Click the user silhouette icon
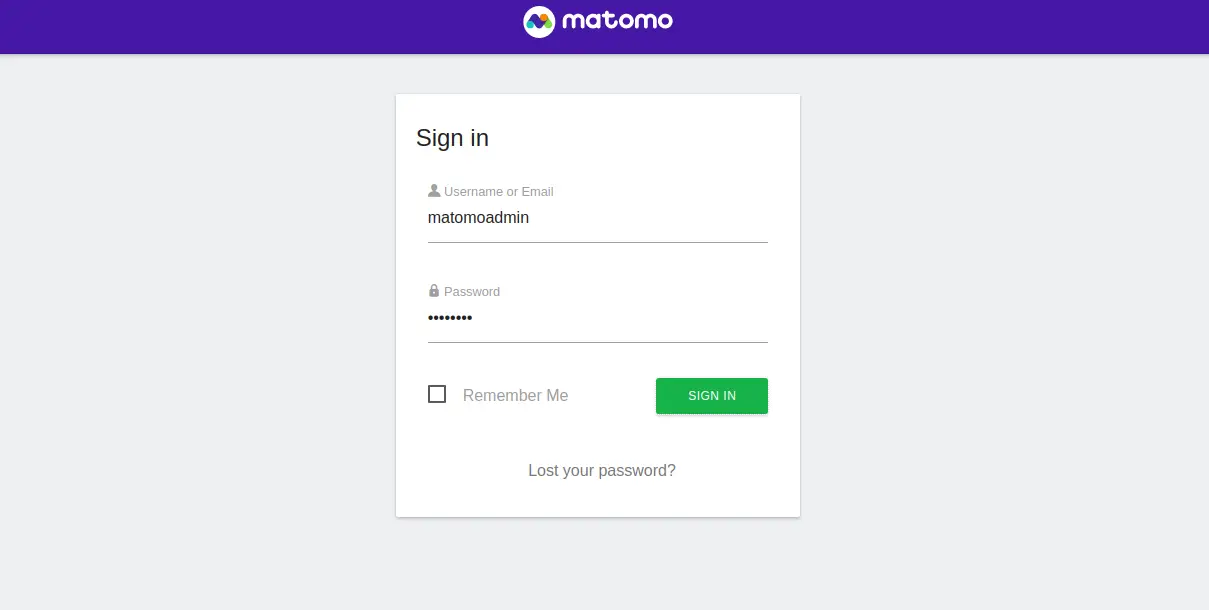This screenshot has height=610, width=1209. (434, 190)
